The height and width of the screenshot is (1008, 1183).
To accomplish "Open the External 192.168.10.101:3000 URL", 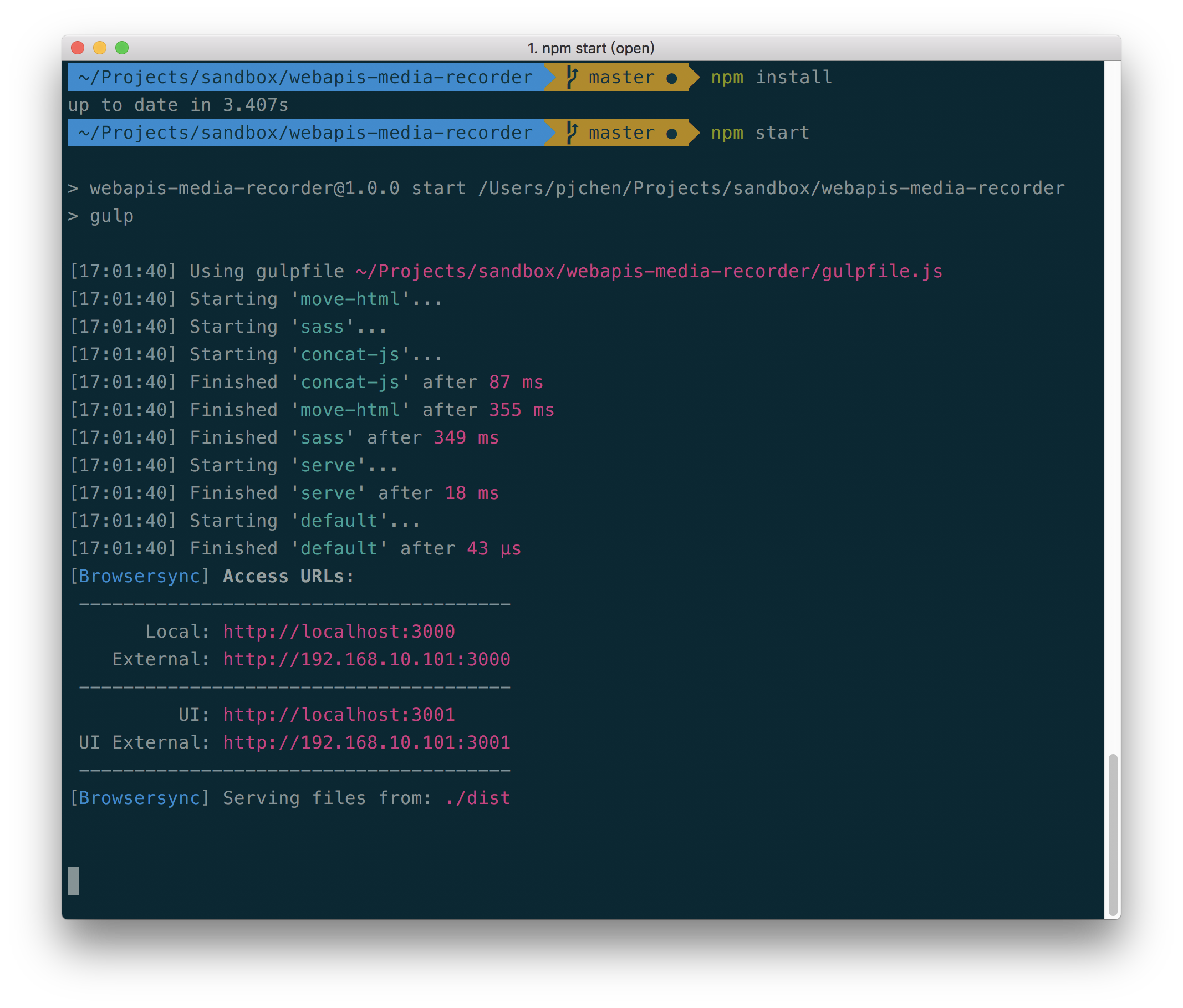I will [x=366, y=659].
